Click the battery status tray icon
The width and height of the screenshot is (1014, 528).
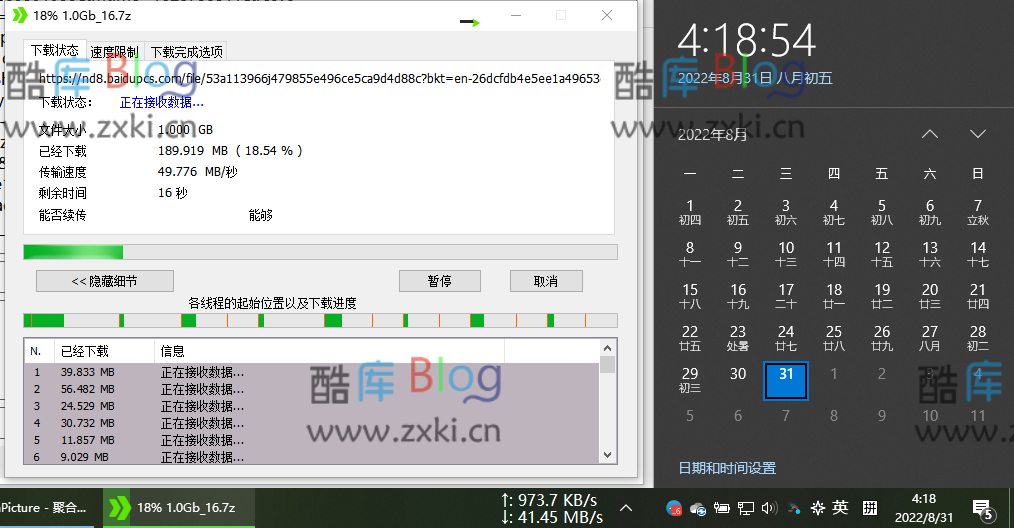click(721, 508)
